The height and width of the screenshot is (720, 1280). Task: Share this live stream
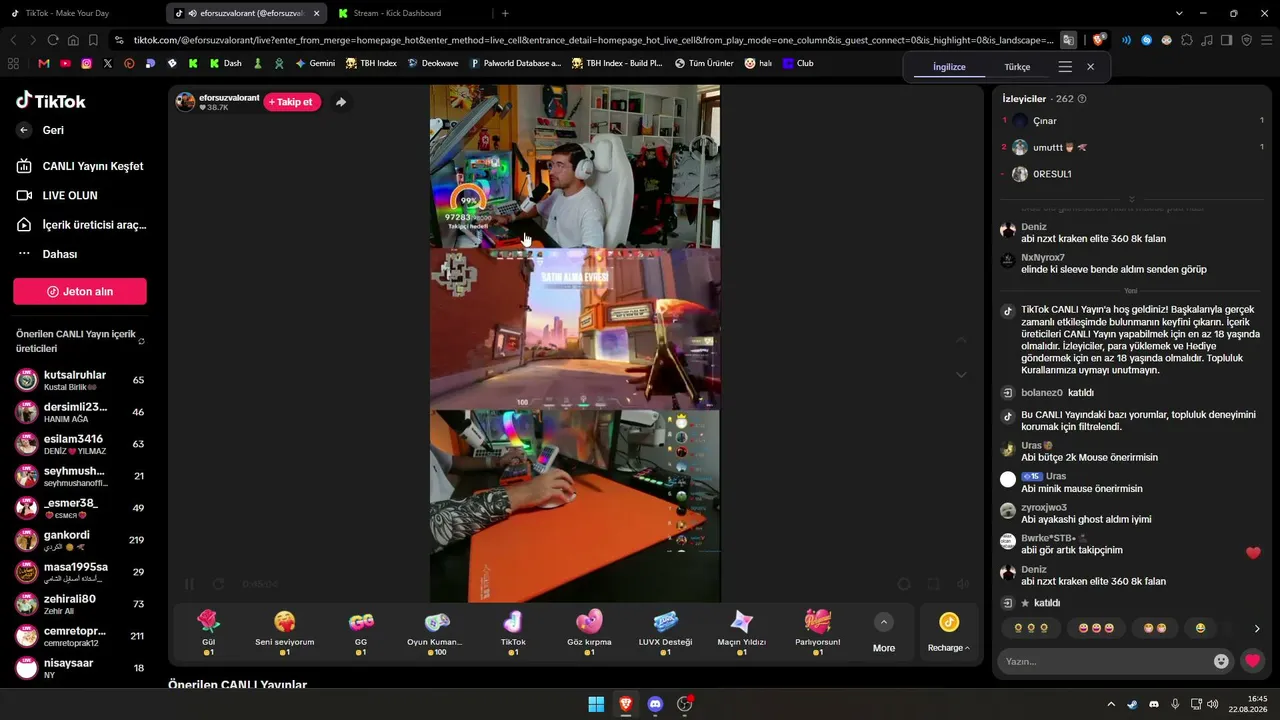[340, 102]
